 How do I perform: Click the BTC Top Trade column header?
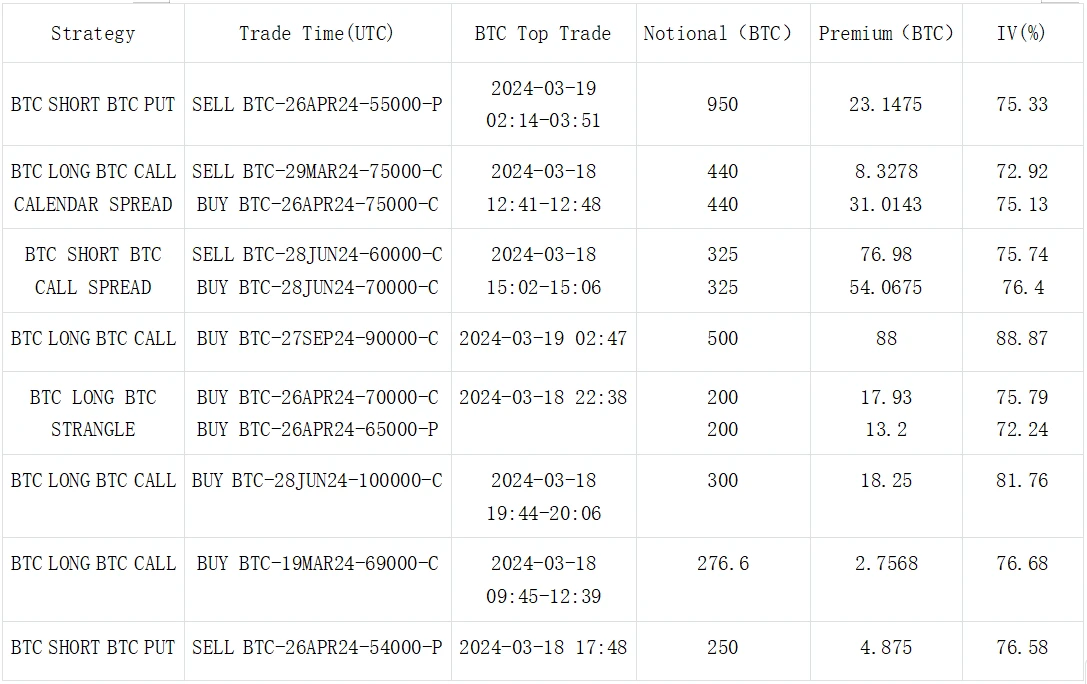(543, 34)
